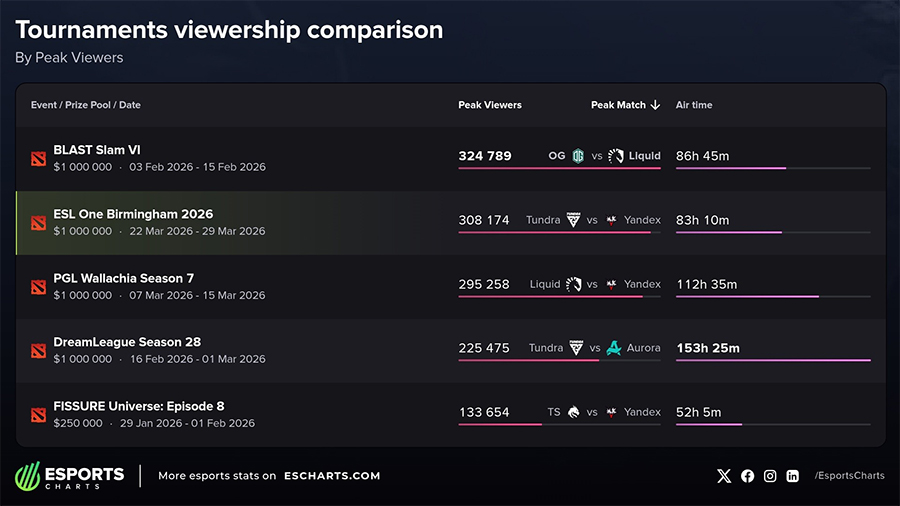The image size is (900, 506).
Task: Click BLAST Slam VI peak viewers bar
Action: click(559, 168)
